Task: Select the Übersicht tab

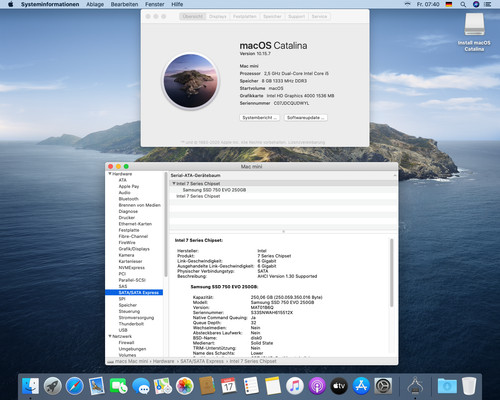Action: pos(193,16)
